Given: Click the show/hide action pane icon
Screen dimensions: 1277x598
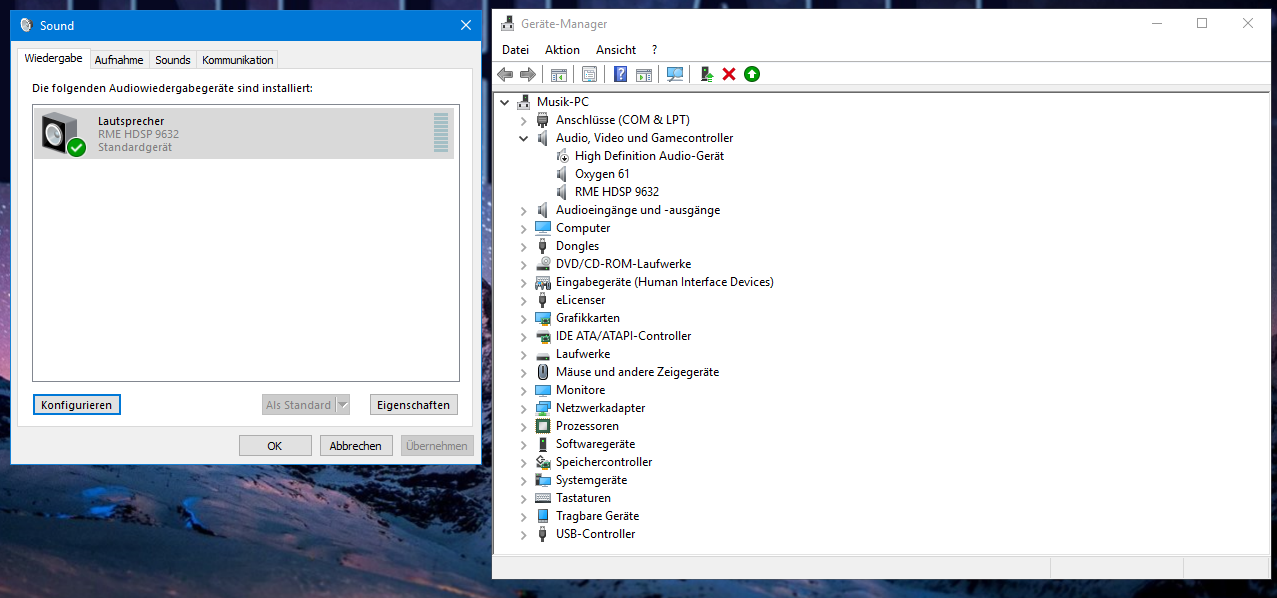Looking at the screenshot, I should [644, 74].
